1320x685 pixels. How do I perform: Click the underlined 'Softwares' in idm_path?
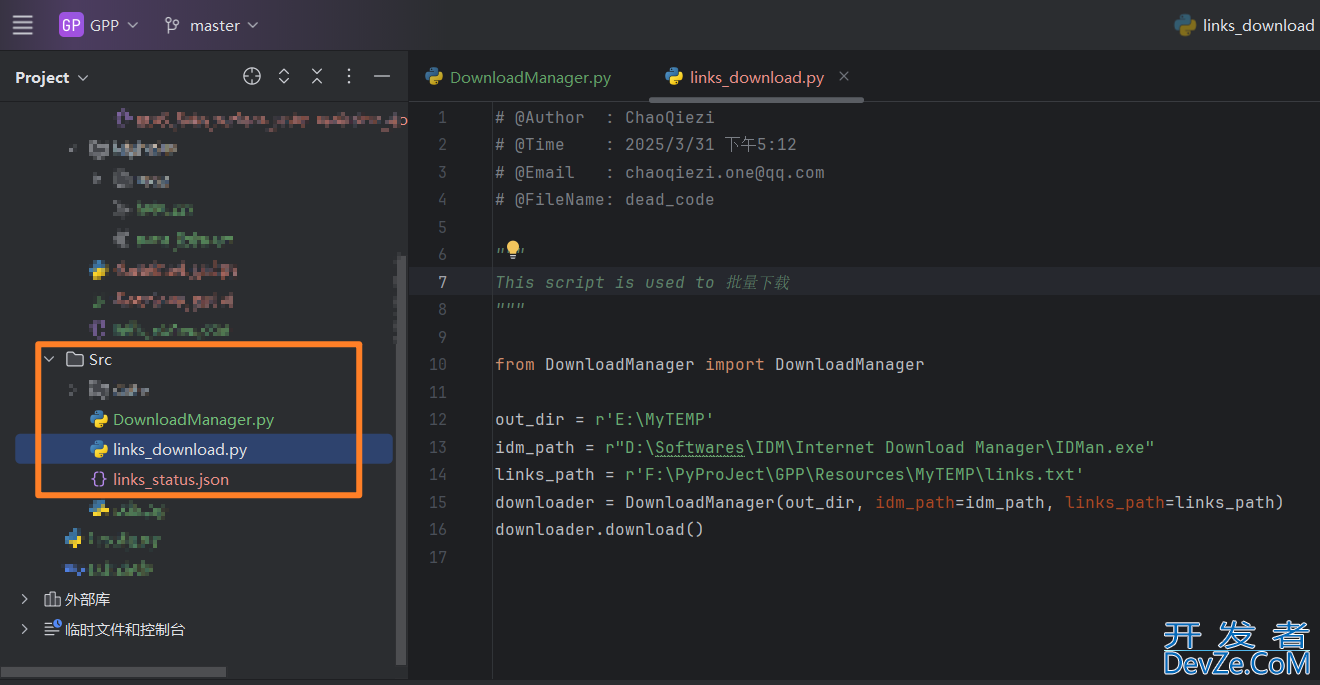[700, 447]
